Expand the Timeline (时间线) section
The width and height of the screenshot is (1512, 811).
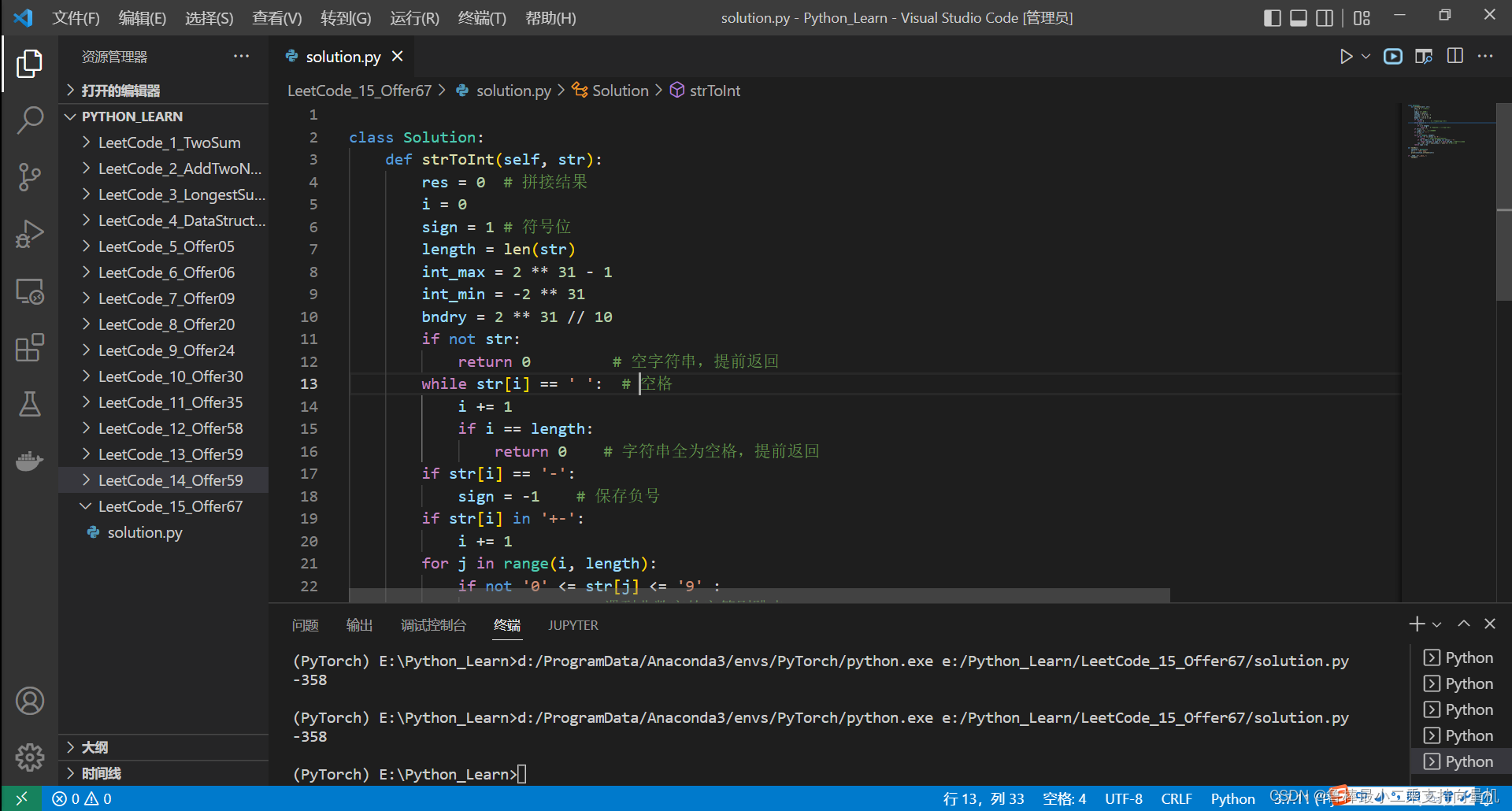pos(164,773)
